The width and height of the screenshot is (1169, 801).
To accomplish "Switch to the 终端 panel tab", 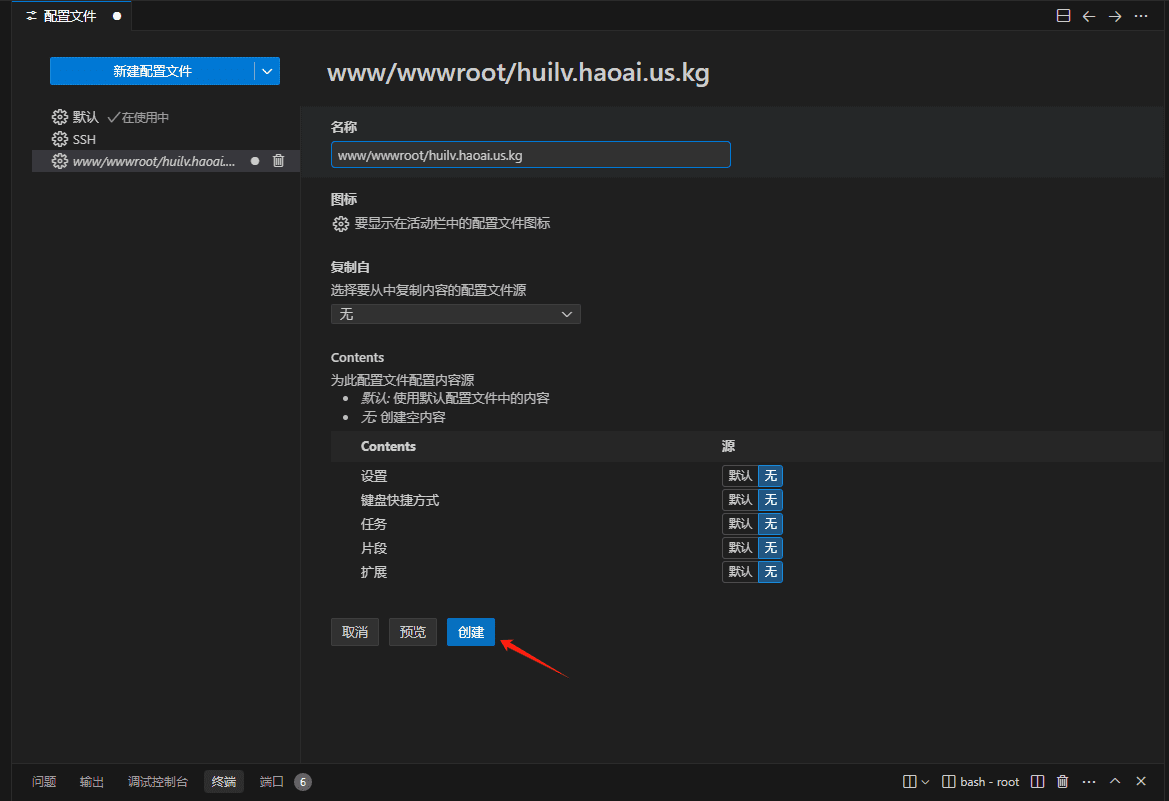I will pos(224,782).
